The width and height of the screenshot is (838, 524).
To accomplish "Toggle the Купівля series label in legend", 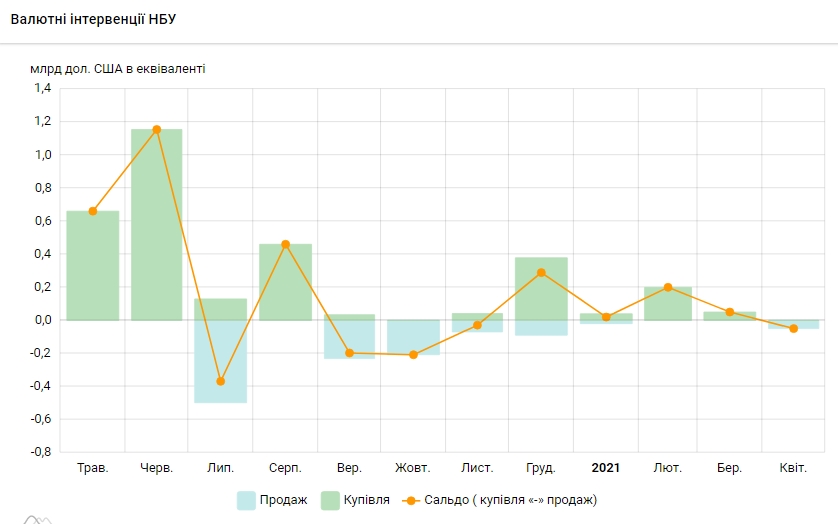I will pyautogui.click(x=366, y=500).
